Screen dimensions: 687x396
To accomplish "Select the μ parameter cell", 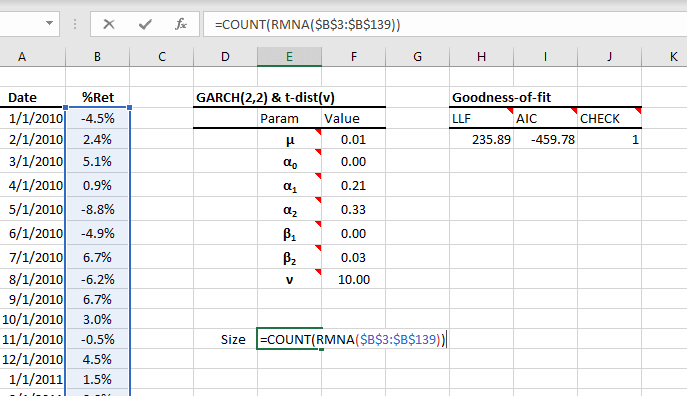I will (x=289, y=139).
